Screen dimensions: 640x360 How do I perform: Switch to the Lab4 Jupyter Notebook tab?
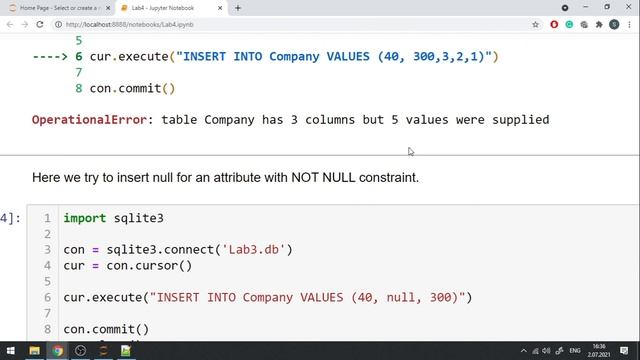(x=171, y=8)
